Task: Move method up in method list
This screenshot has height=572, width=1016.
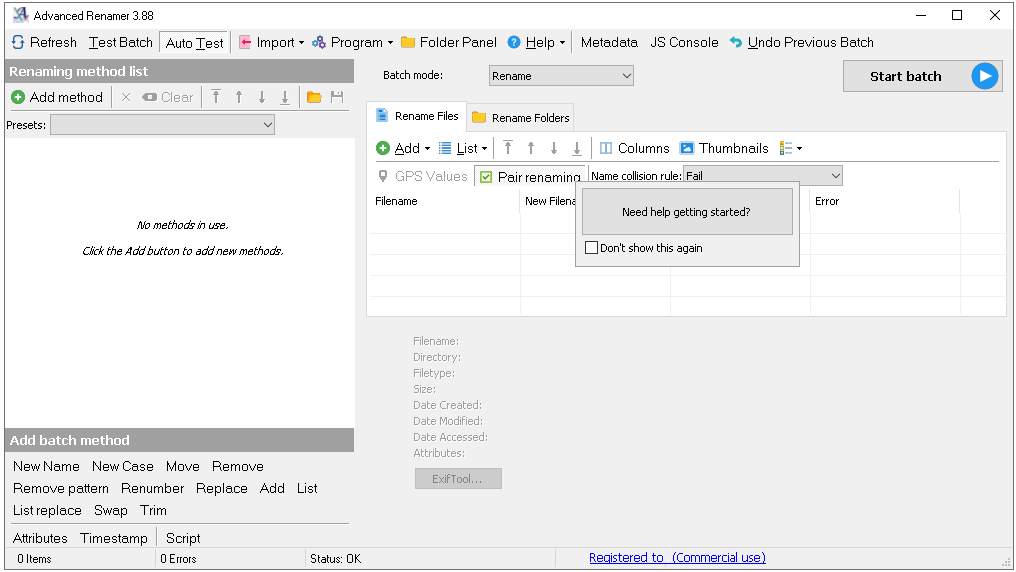Action: [239, 97]
